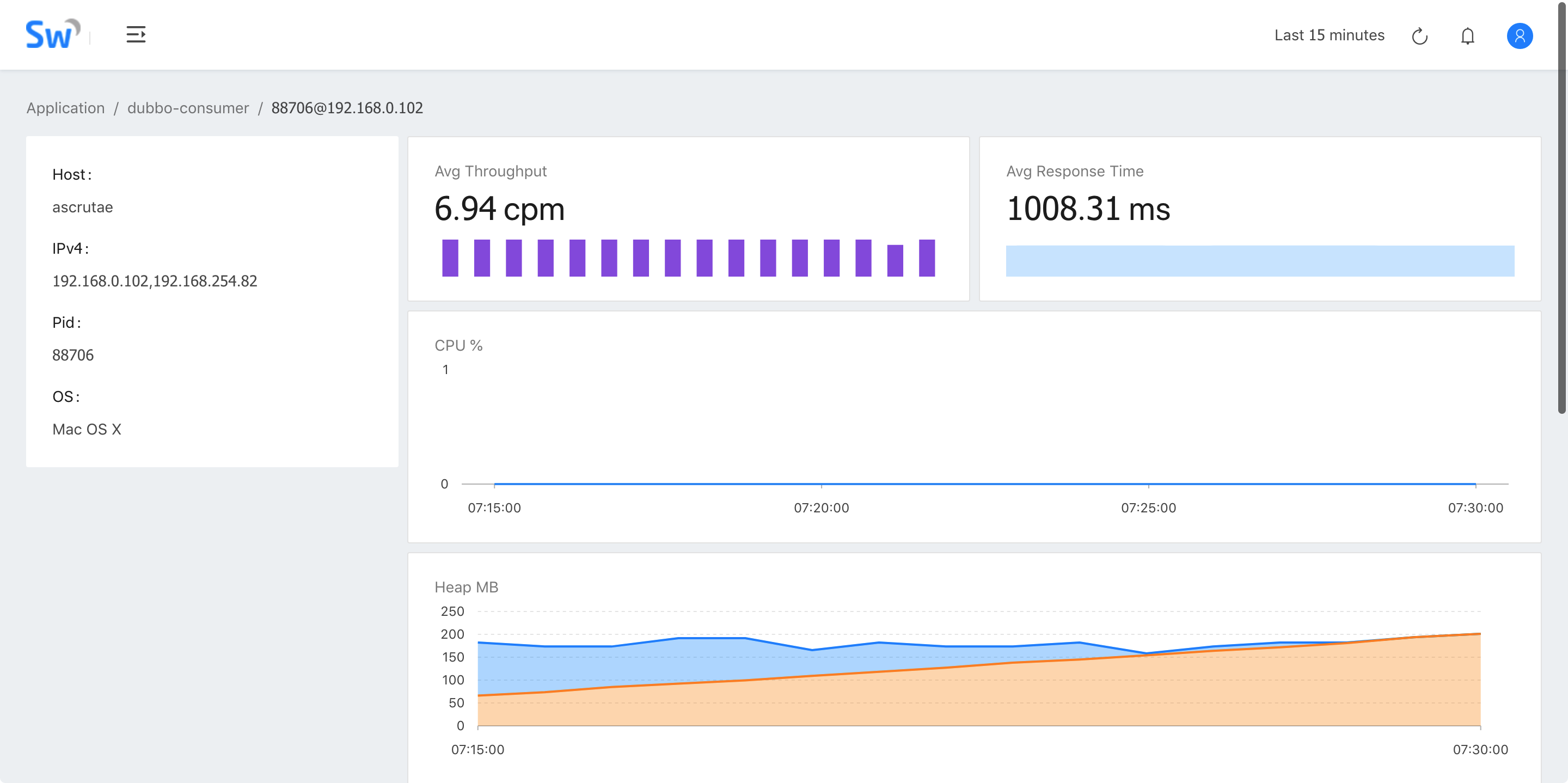Viewport: 1568px width, 783px height.
Task: Toggle the Last 15 minutes time range dropdown
Action: coord(1328,35)
